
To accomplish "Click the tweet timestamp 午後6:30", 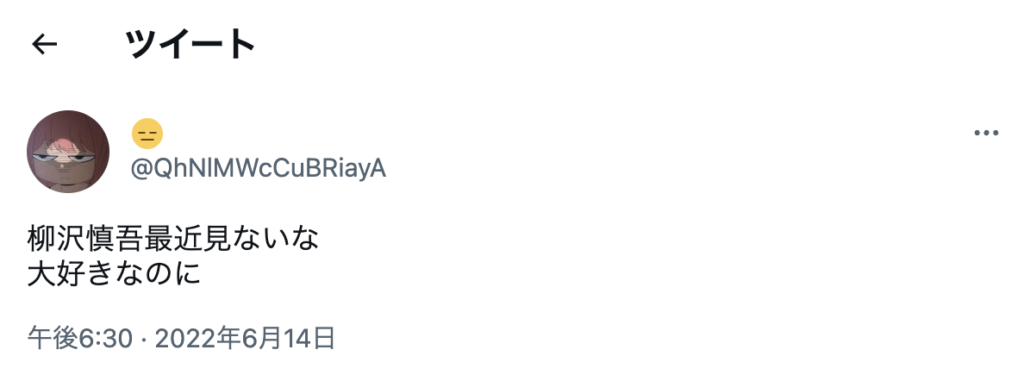I will click(80, 339).
